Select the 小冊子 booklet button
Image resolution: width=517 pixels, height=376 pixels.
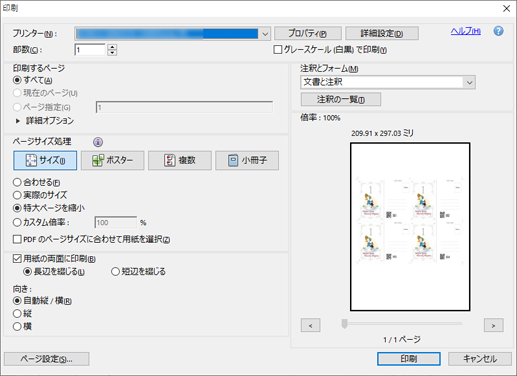pos(247,160)
